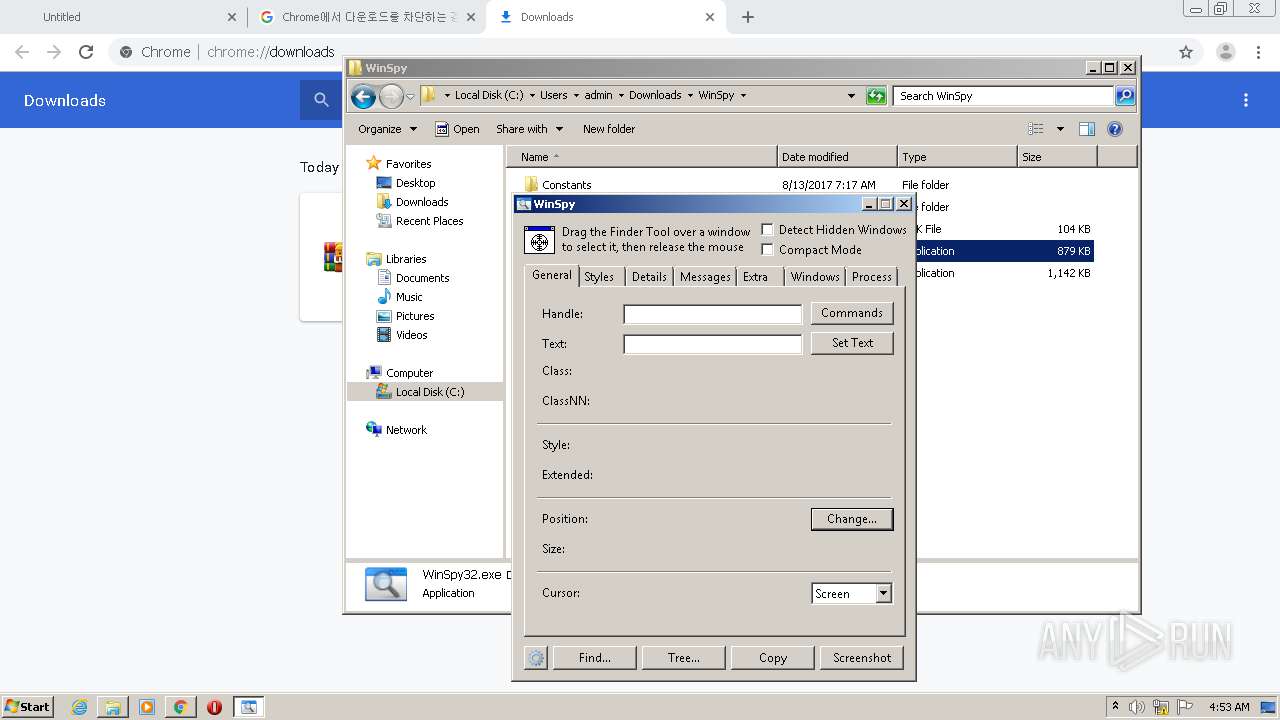Launch Internet Explorer from taskbar
1280x720 pixels.
[79, 707]
